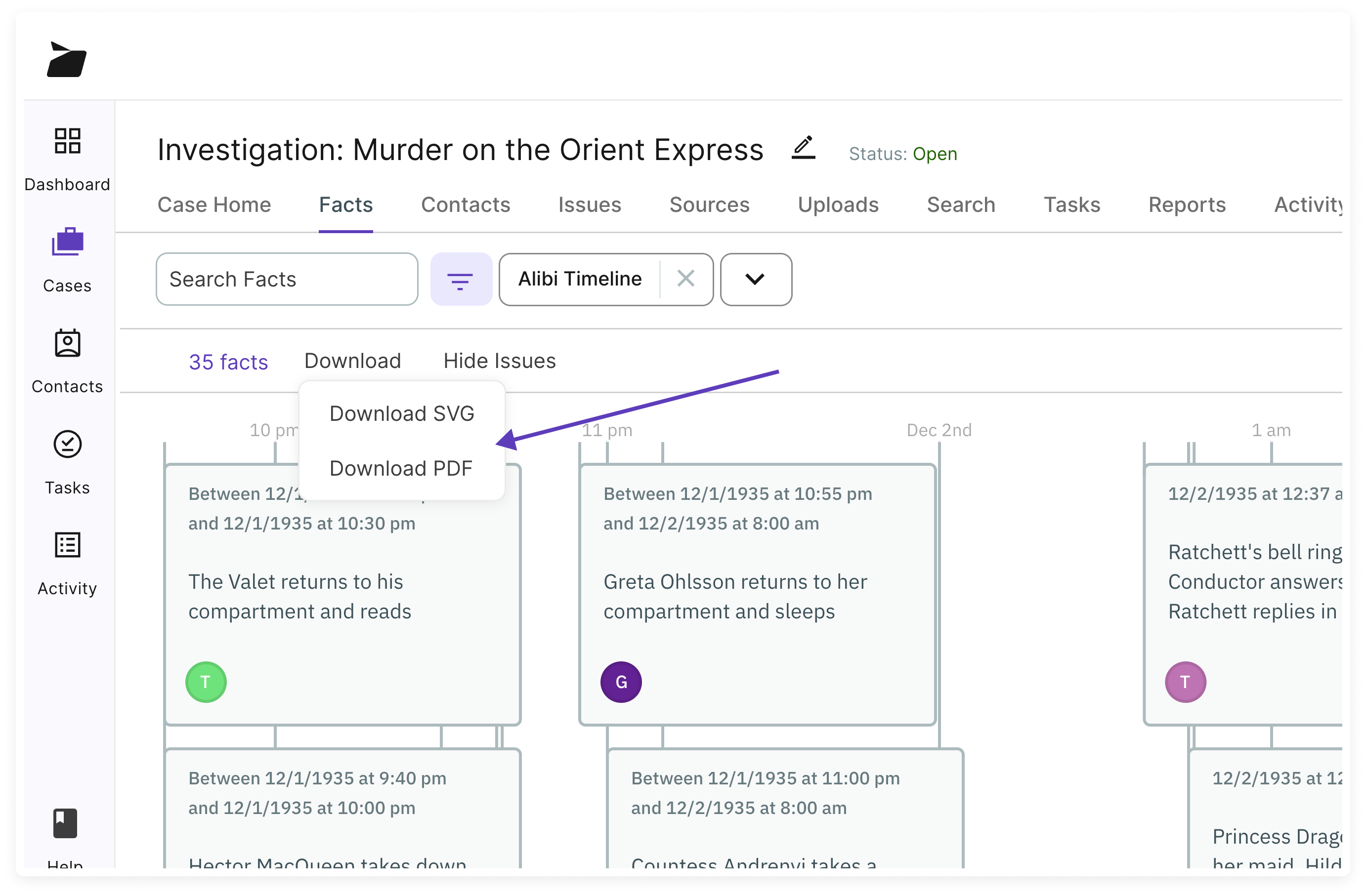The height and width of the screenshot is (896, 1366).
Task: Click the Cases briefcase icon
Action: click(67, 242)
